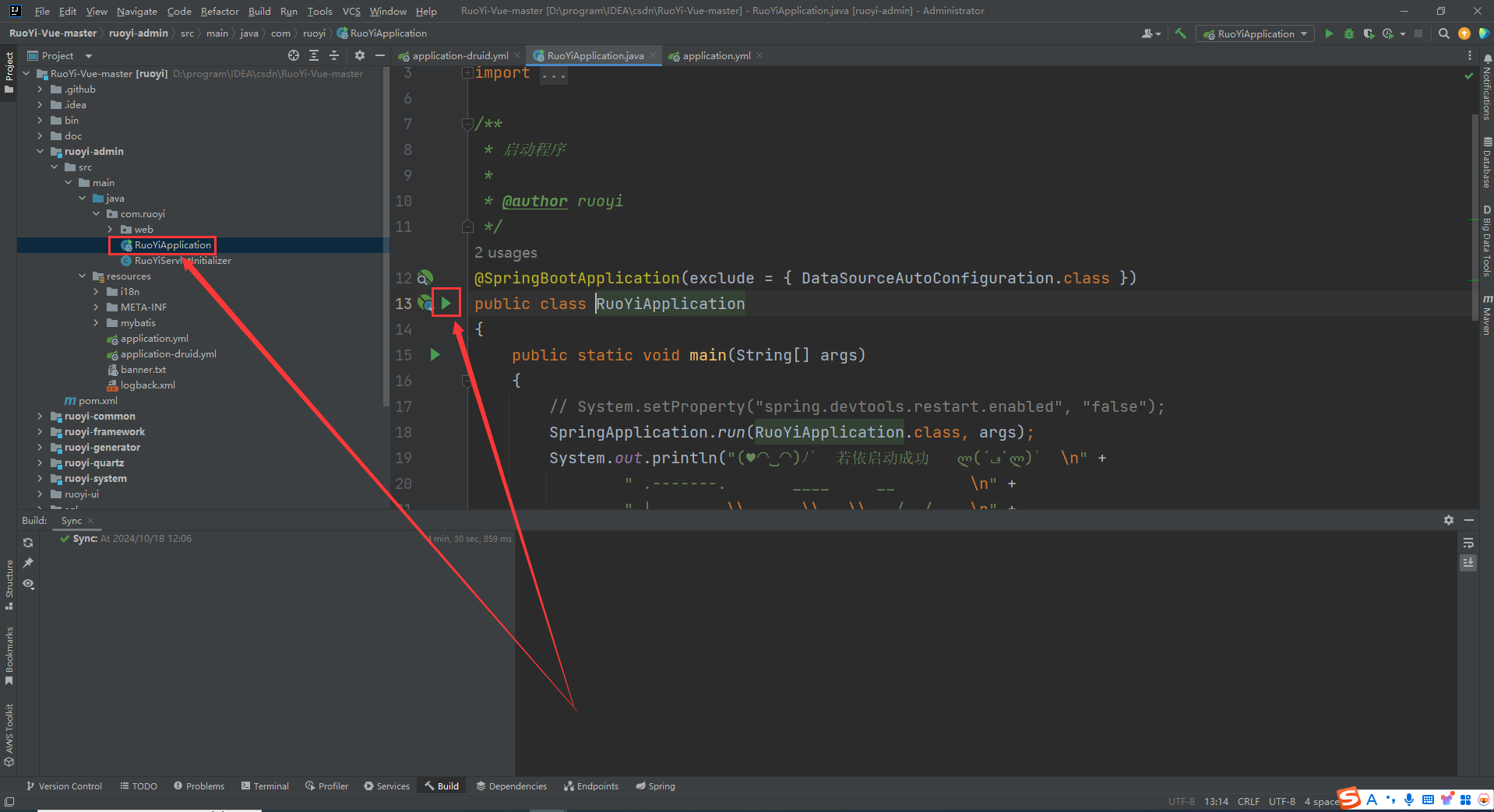
Task: Close the RuoYiApplication.java tab
Action: [x=653, y=55]
